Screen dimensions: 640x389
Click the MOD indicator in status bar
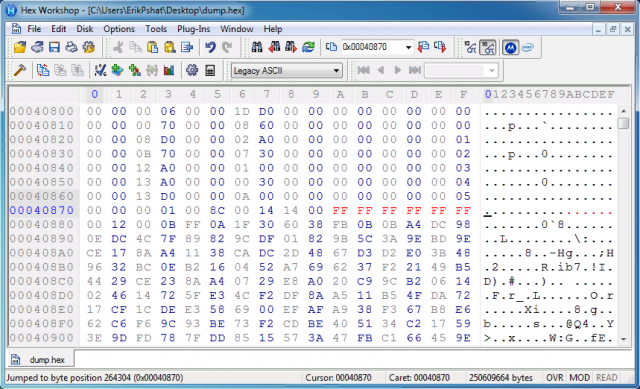[580, 378]
